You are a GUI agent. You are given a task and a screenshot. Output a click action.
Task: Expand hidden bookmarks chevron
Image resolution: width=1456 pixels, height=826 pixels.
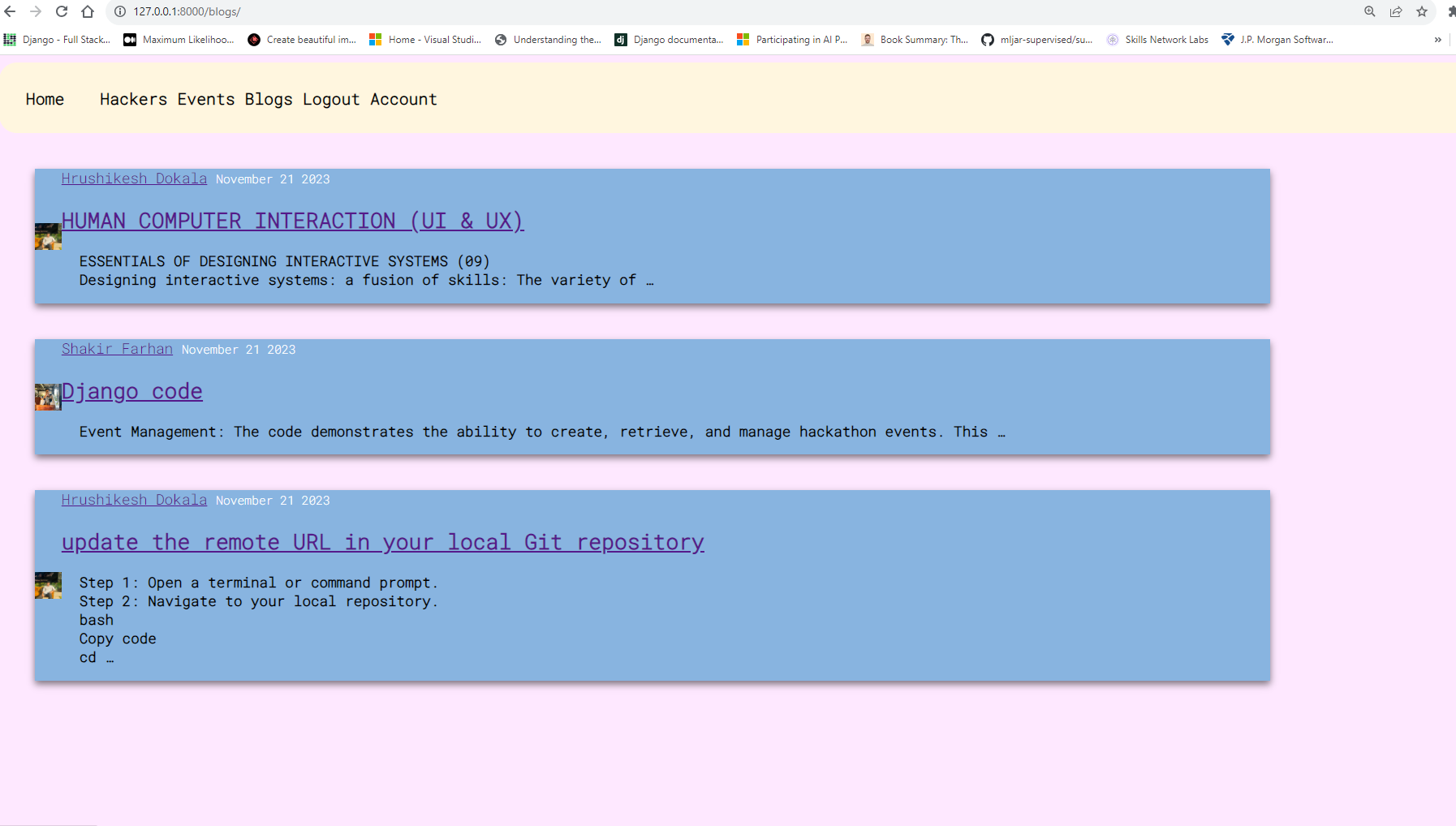[x=1437, y=40]
